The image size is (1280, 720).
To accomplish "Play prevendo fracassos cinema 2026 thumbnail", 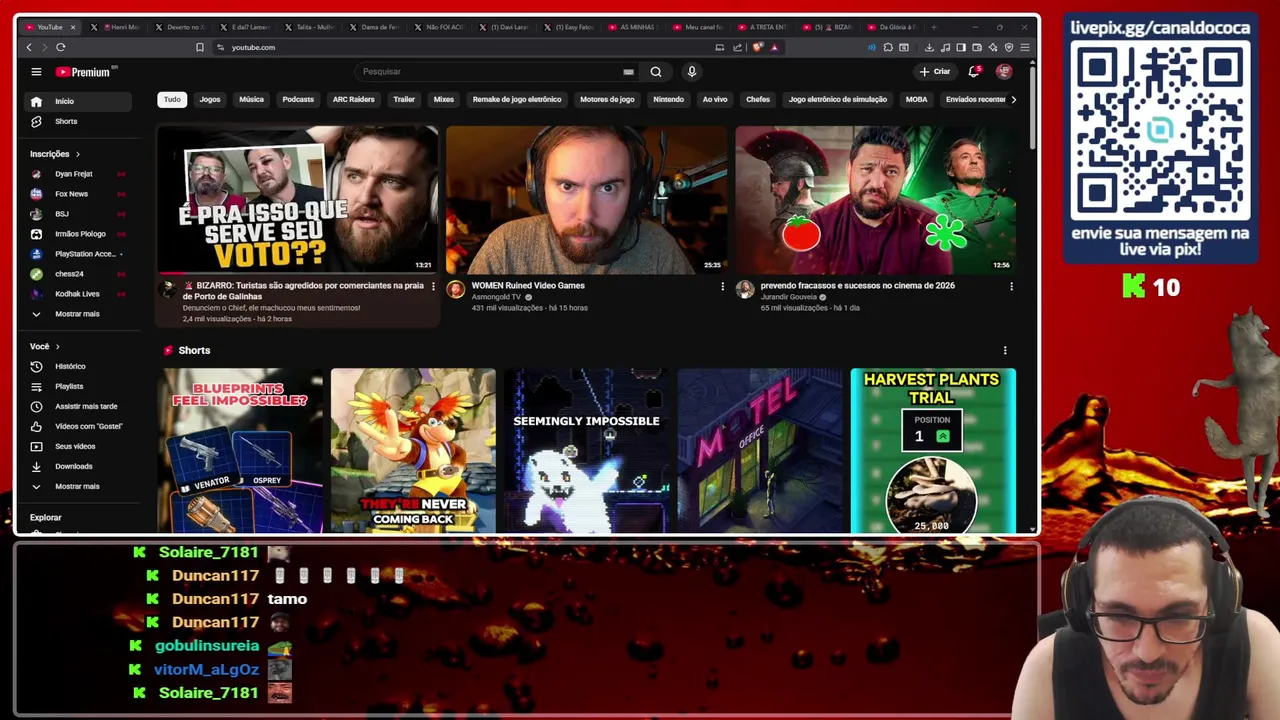I will coord(875,199).
